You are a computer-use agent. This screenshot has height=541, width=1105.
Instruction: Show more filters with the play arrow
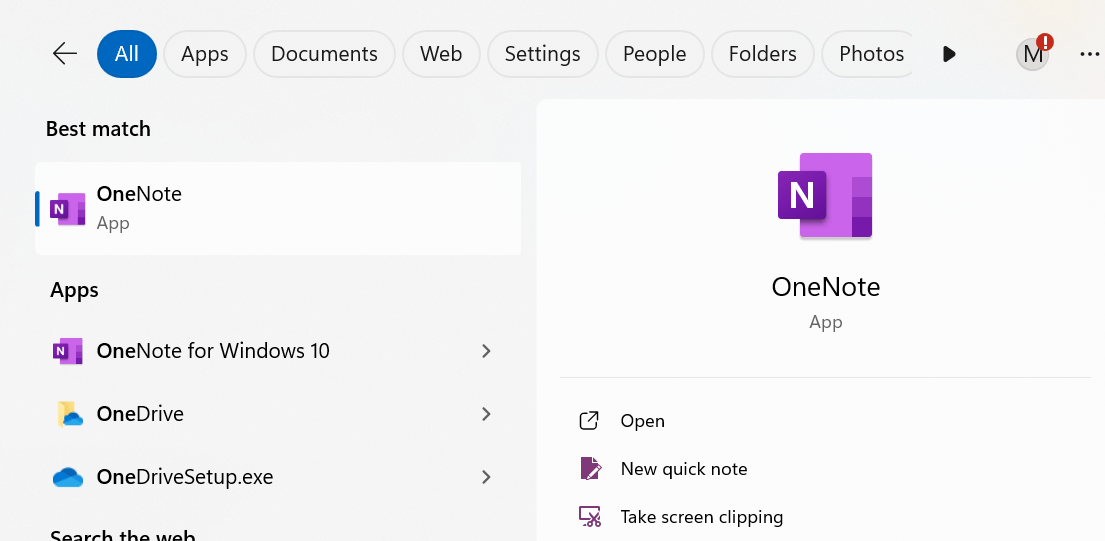(949, 54)
